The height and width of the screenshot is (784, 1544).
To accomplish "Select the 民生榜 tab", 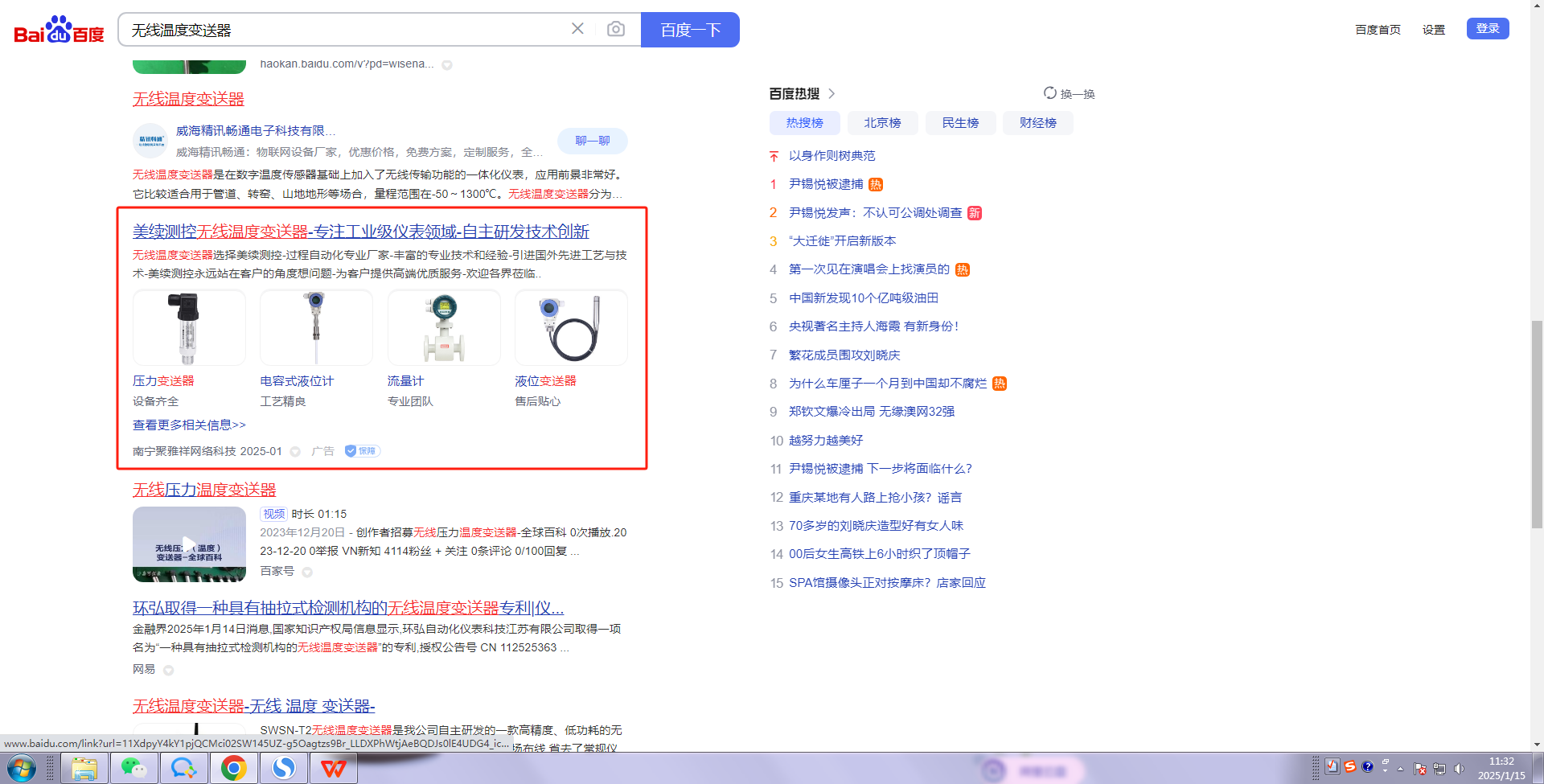I will [960, 123].
